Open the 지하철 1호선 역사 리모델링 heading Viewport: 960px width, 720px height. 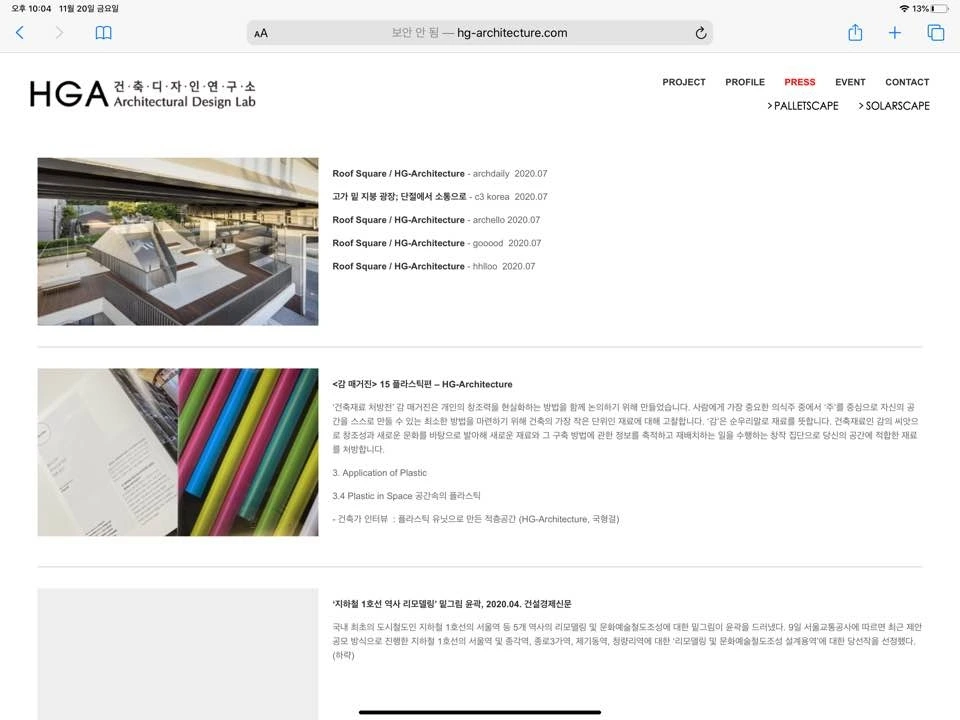[452, 604]
